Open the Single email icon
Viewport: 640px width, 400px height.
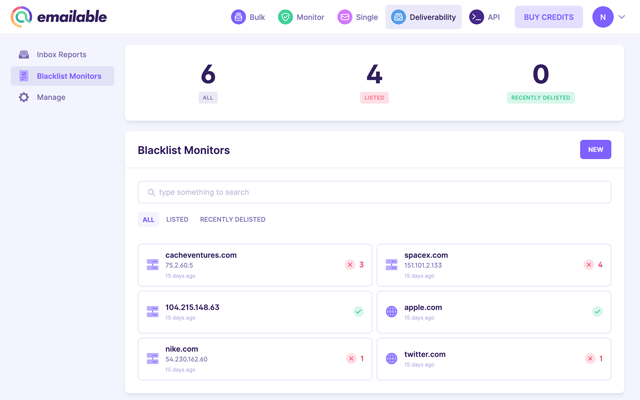pos(344,17)
